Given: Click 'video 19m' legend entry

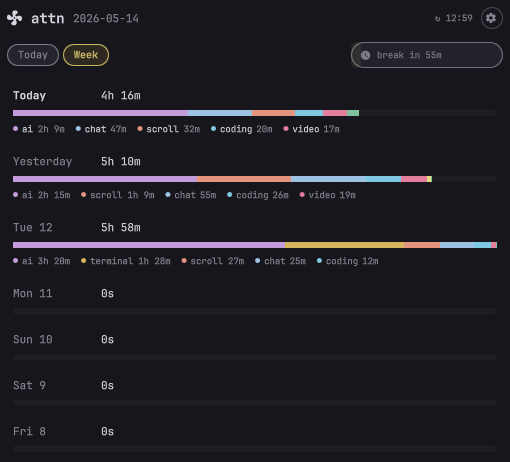Looking at the screenshot, I should tap(328, 195).
